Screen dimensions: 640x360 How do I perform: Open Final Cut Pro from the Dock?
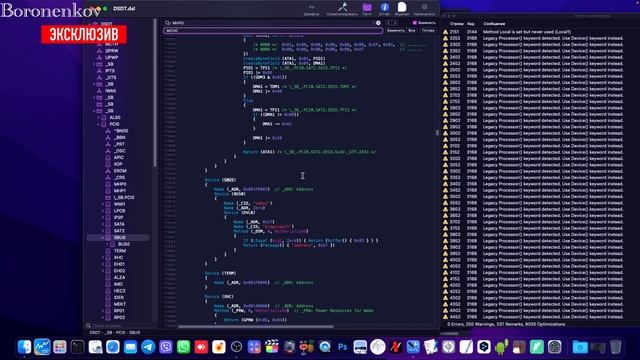click(271, 347)
